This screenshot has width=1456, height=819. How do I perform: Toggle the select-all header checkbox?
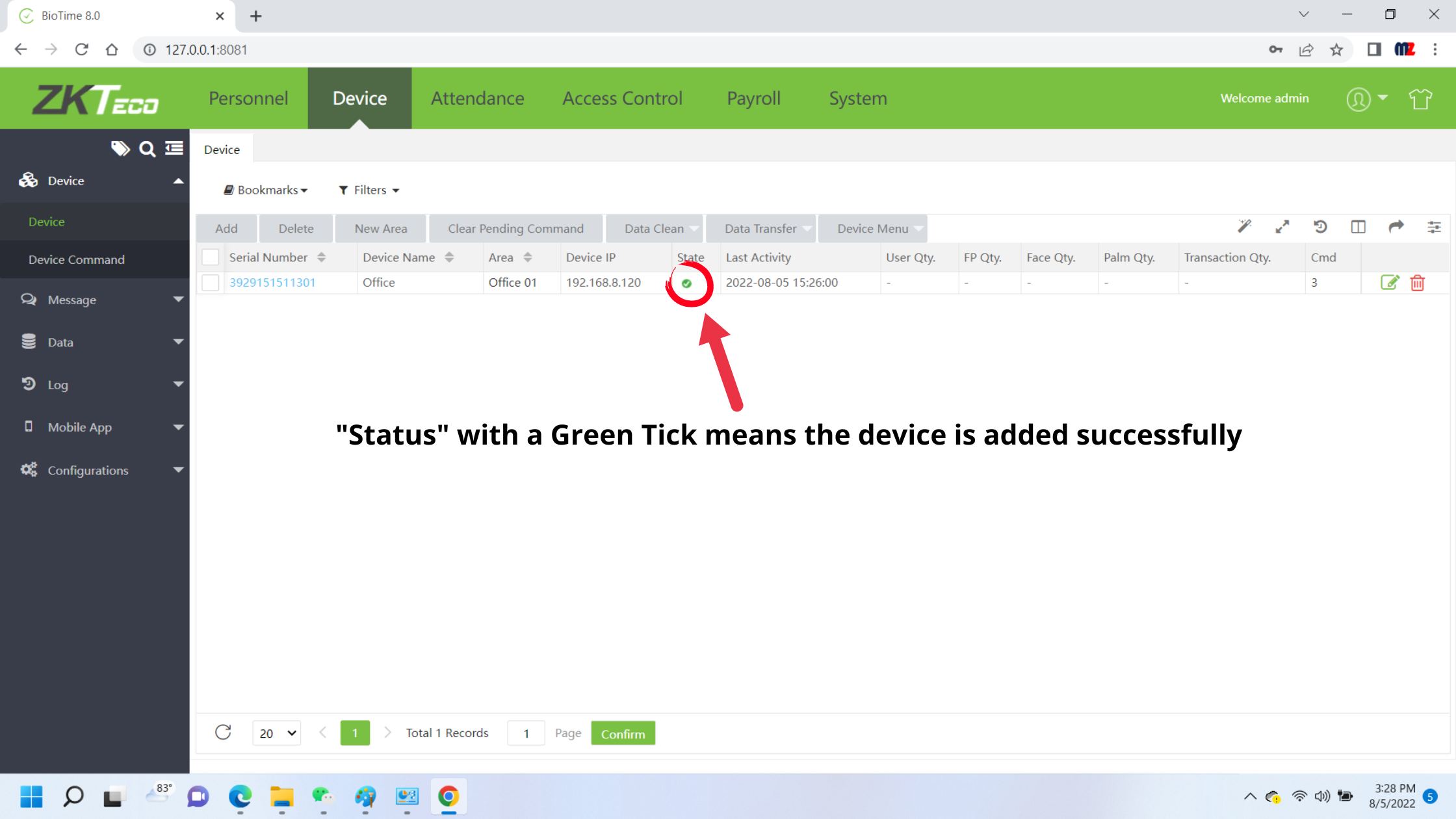[211, 257]
